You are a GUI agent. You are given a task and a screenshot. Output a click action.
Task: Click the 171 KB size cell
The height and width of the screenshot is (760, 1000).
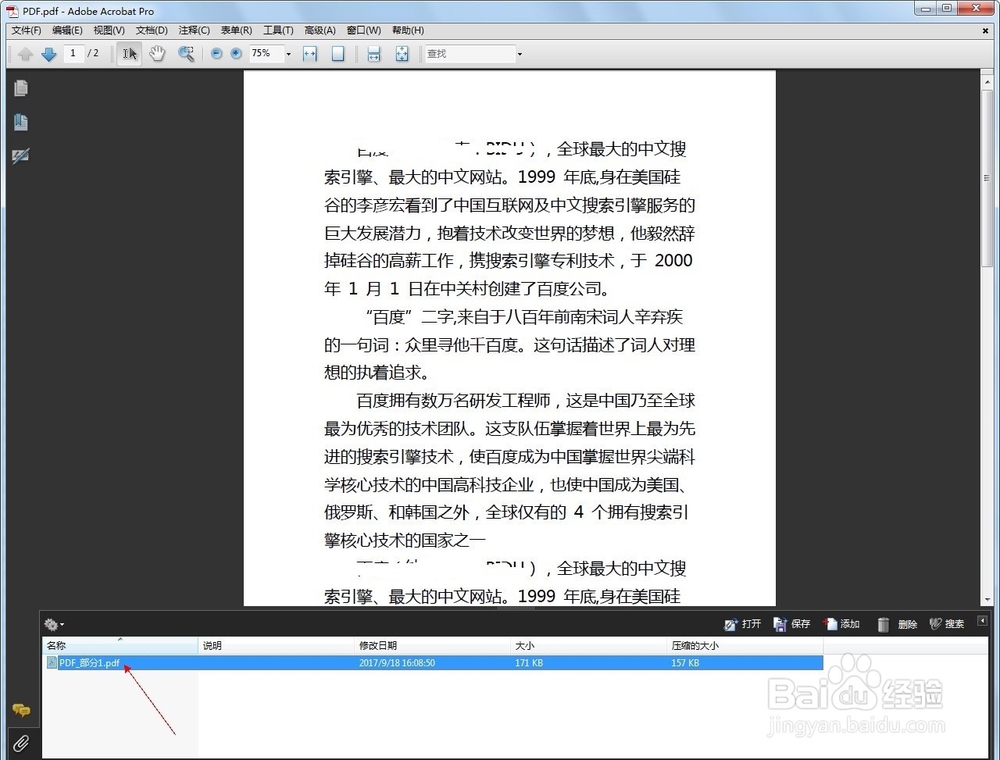(x=529, y=663)
